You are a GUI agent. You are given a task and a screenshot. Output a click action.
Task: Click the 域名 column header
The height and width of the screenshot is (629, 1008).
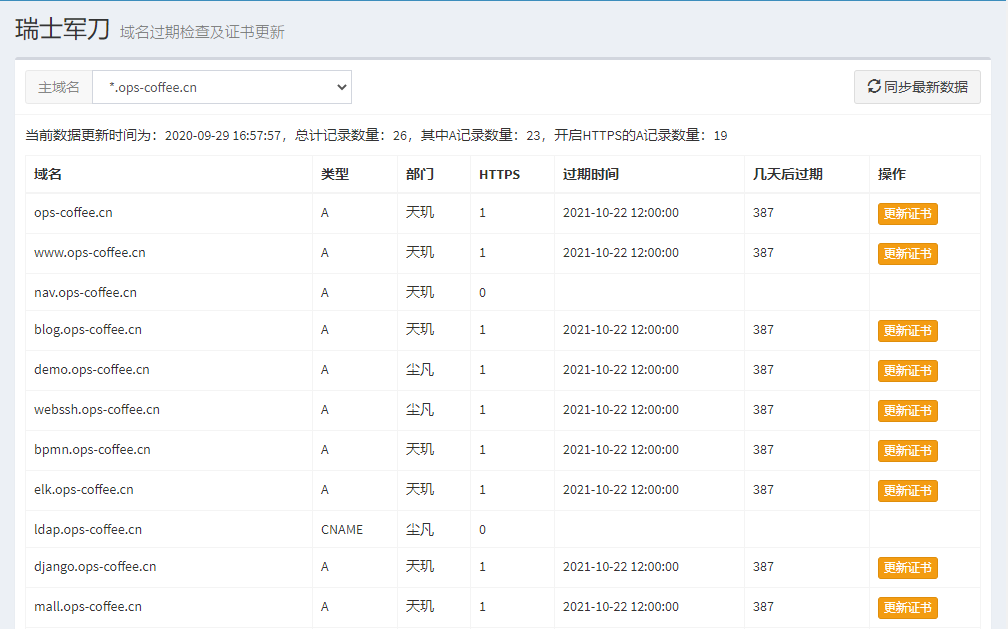coord(48,174)
